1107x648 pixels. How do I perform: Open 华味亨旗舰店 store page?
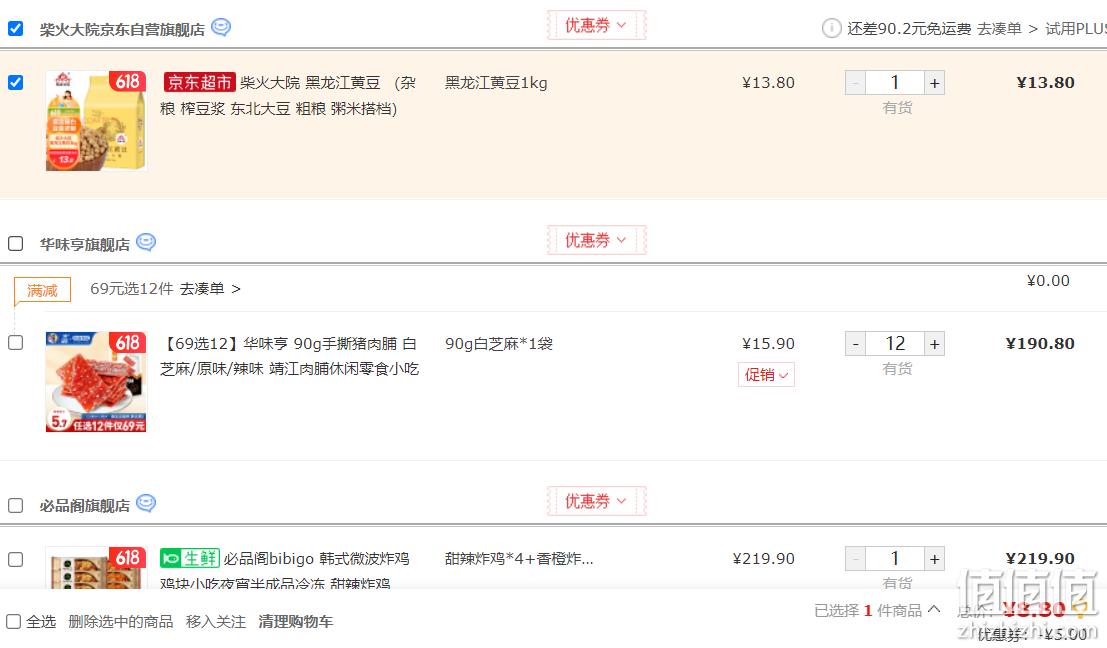pyautogui.click(x=85, y=244)
